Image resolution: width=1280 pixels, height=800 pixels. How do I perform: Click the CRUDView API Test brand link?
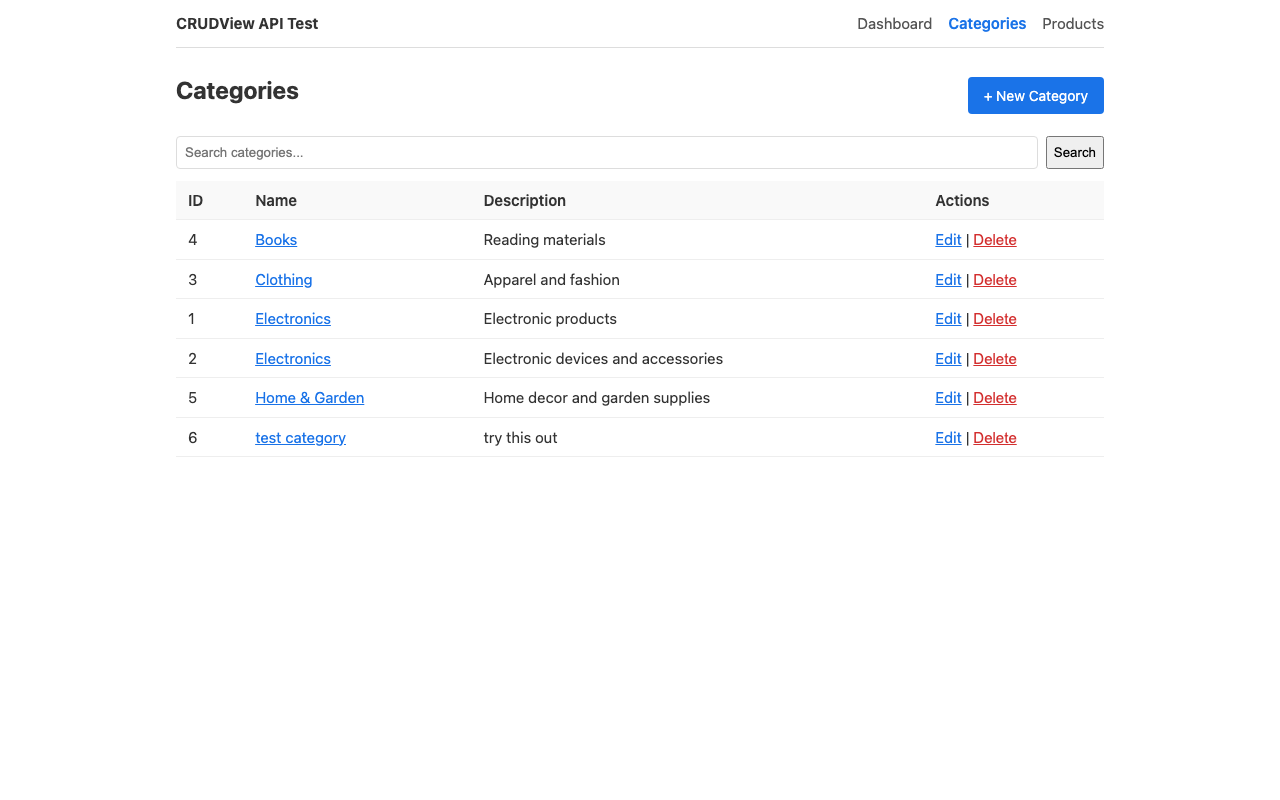247,23
